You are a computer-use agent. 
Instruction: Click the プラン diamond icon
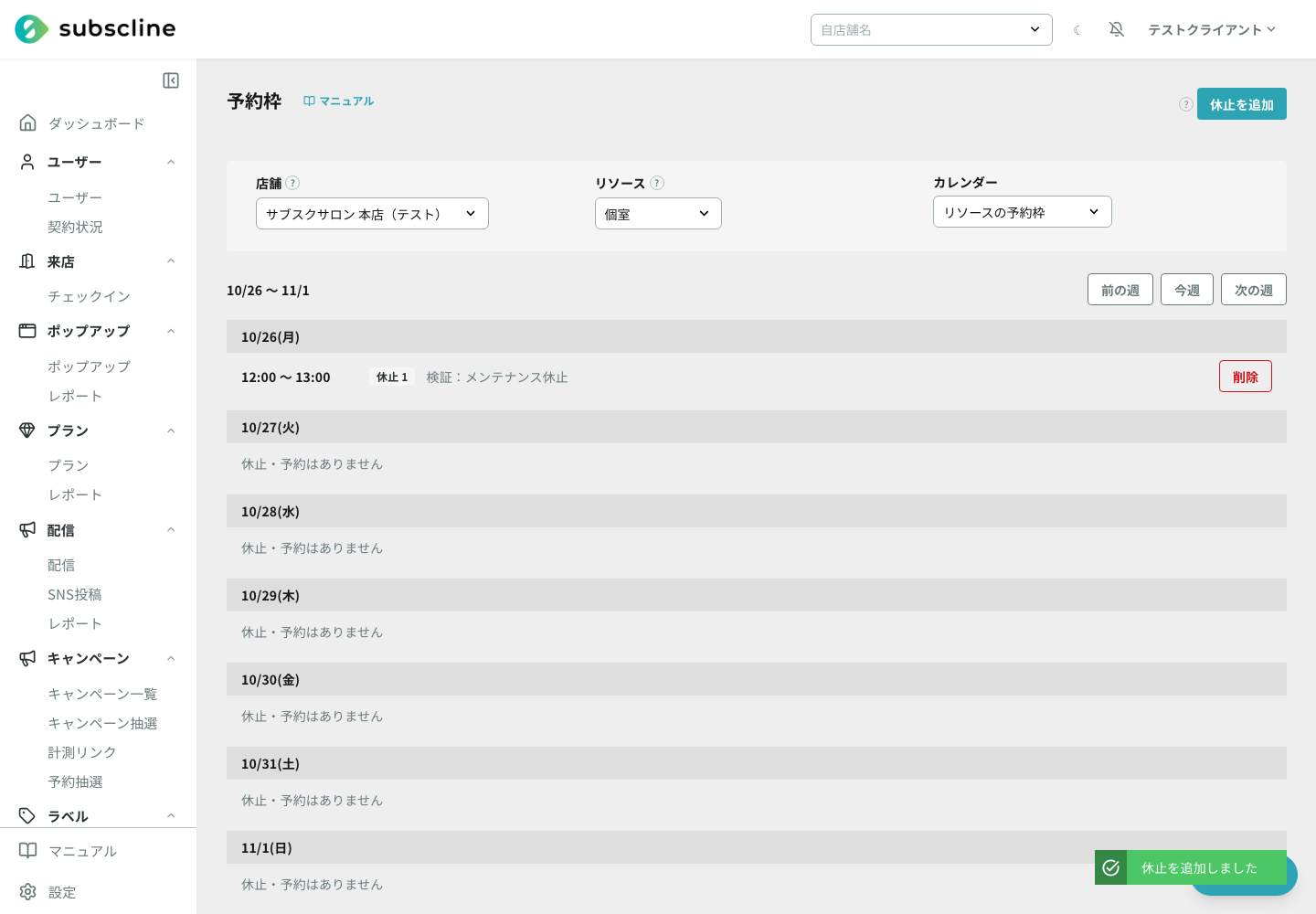[x=27, y=430]
